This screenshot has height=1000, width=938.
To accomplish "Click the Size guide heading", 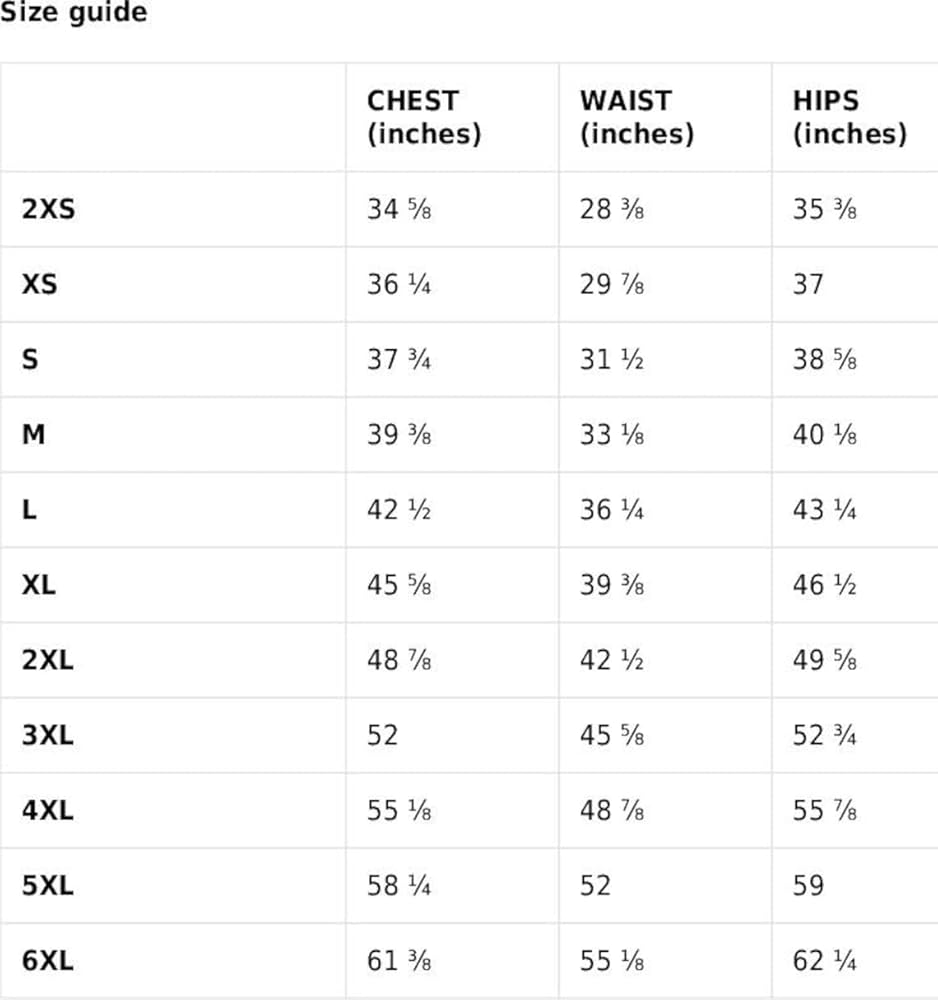I will 73,13.
